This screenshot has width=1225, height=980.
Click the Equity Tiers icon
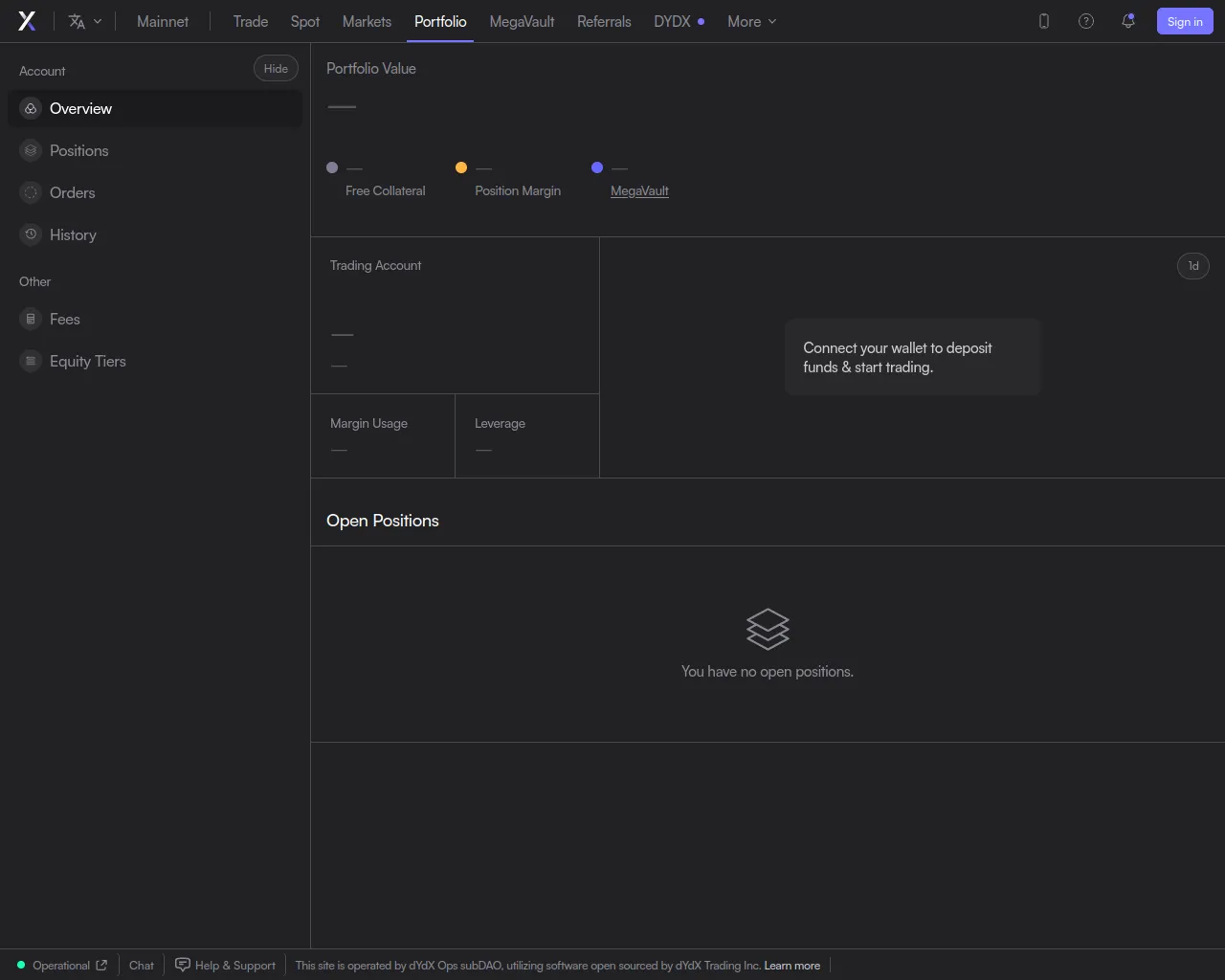tap(31, 361)
